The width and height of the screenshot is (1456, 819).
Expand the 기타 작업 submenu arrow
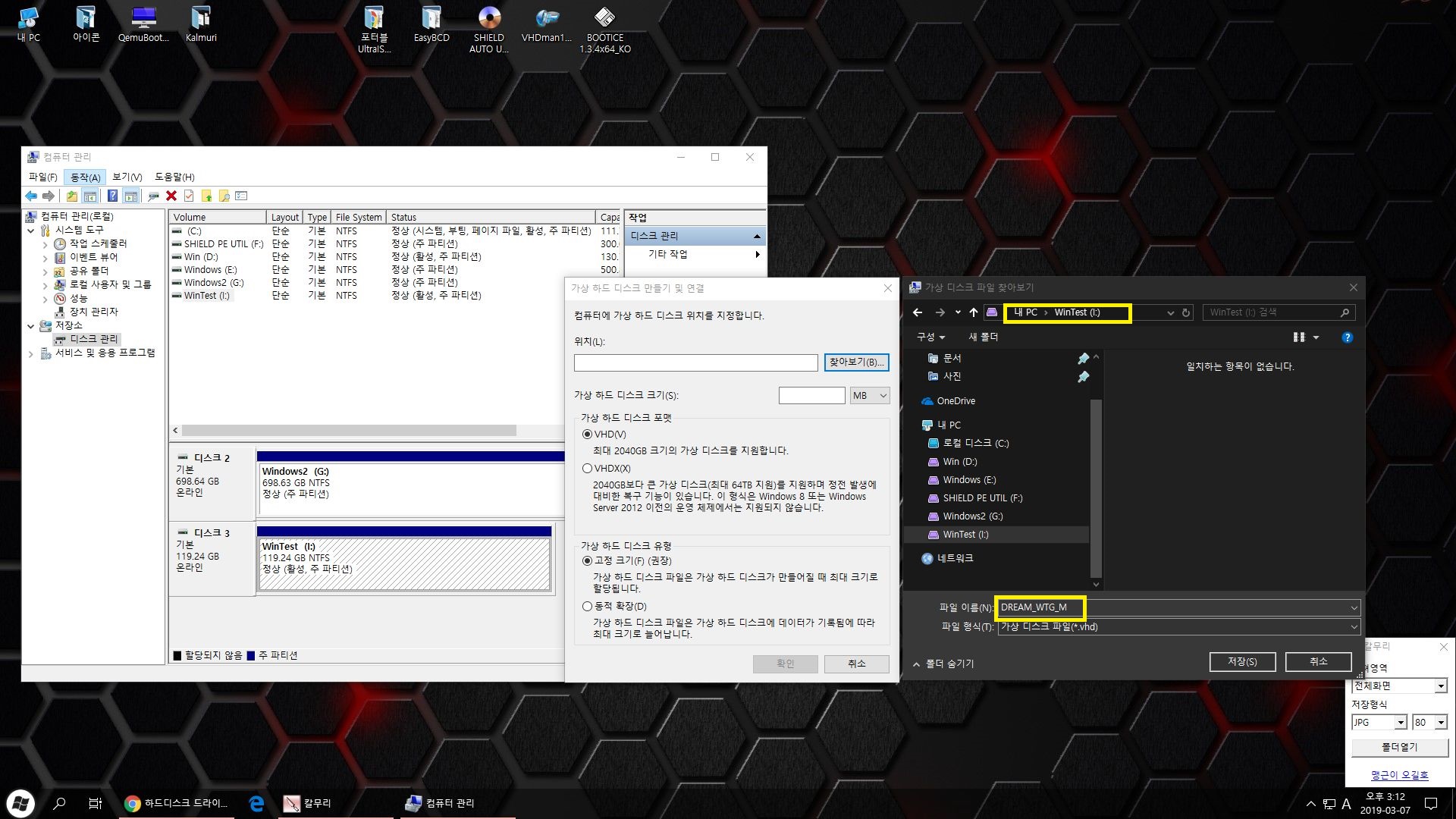click(x=757, y=255)
